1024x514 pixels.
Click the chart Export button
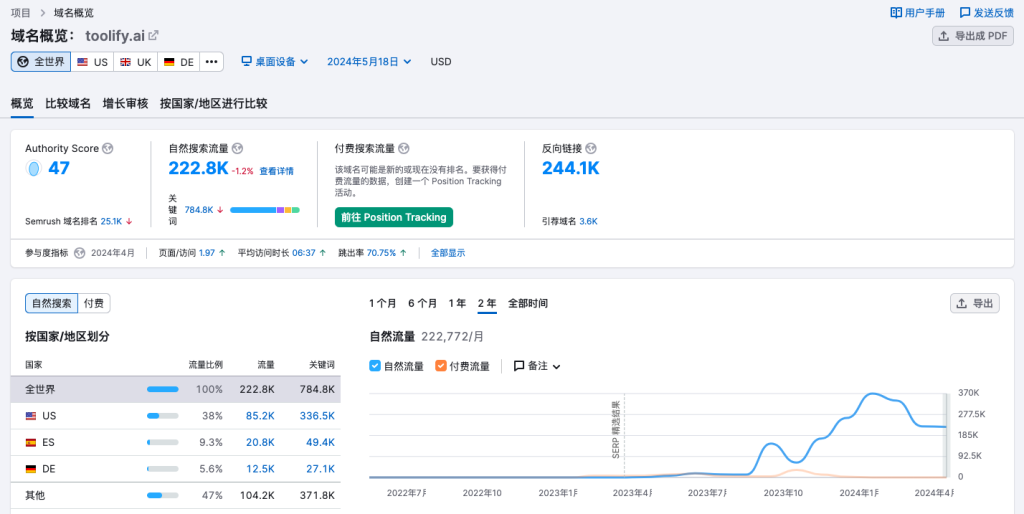[x=974, y=303]
